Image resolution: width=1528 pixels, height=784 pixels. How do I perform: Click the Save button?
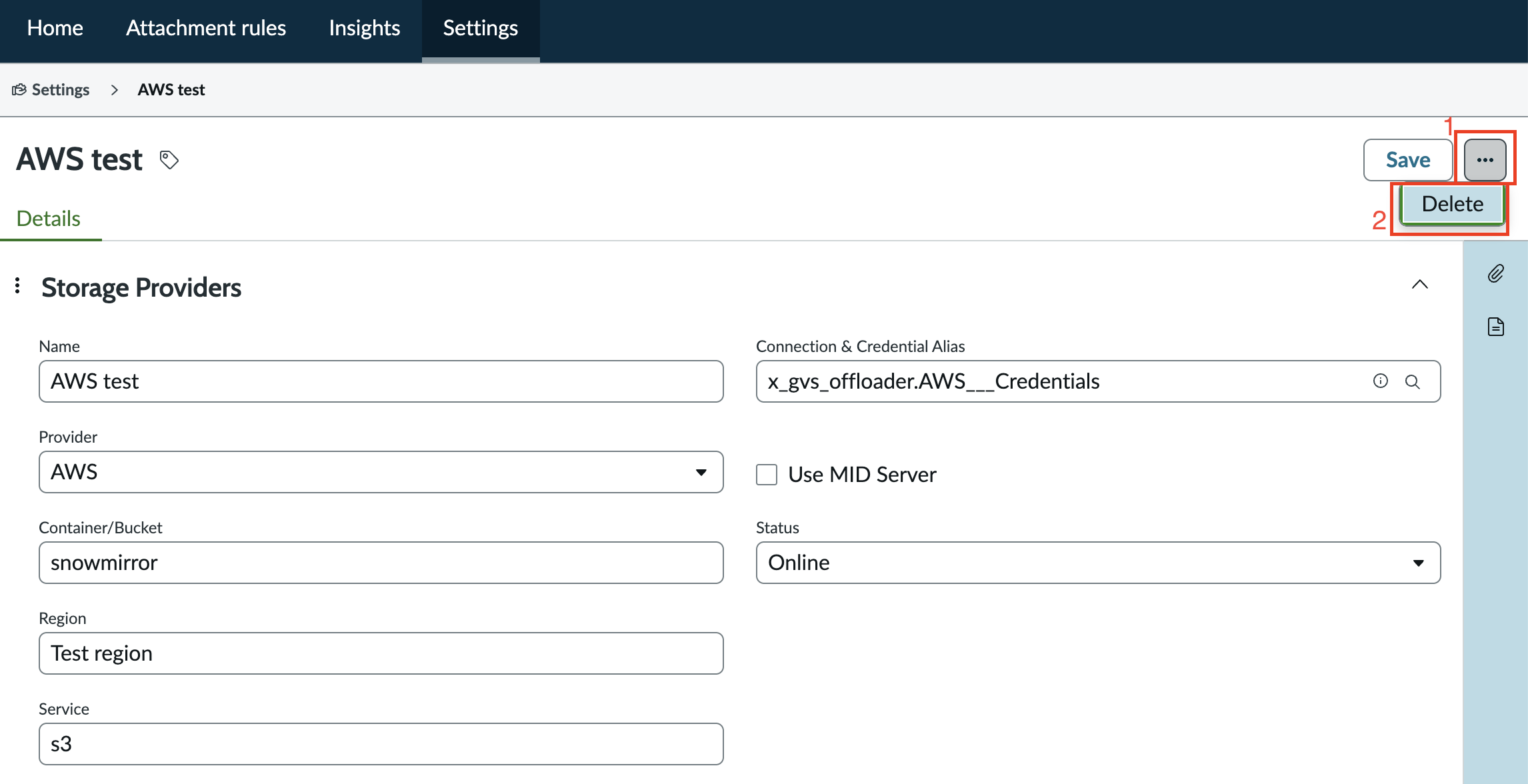point(1408,160)
